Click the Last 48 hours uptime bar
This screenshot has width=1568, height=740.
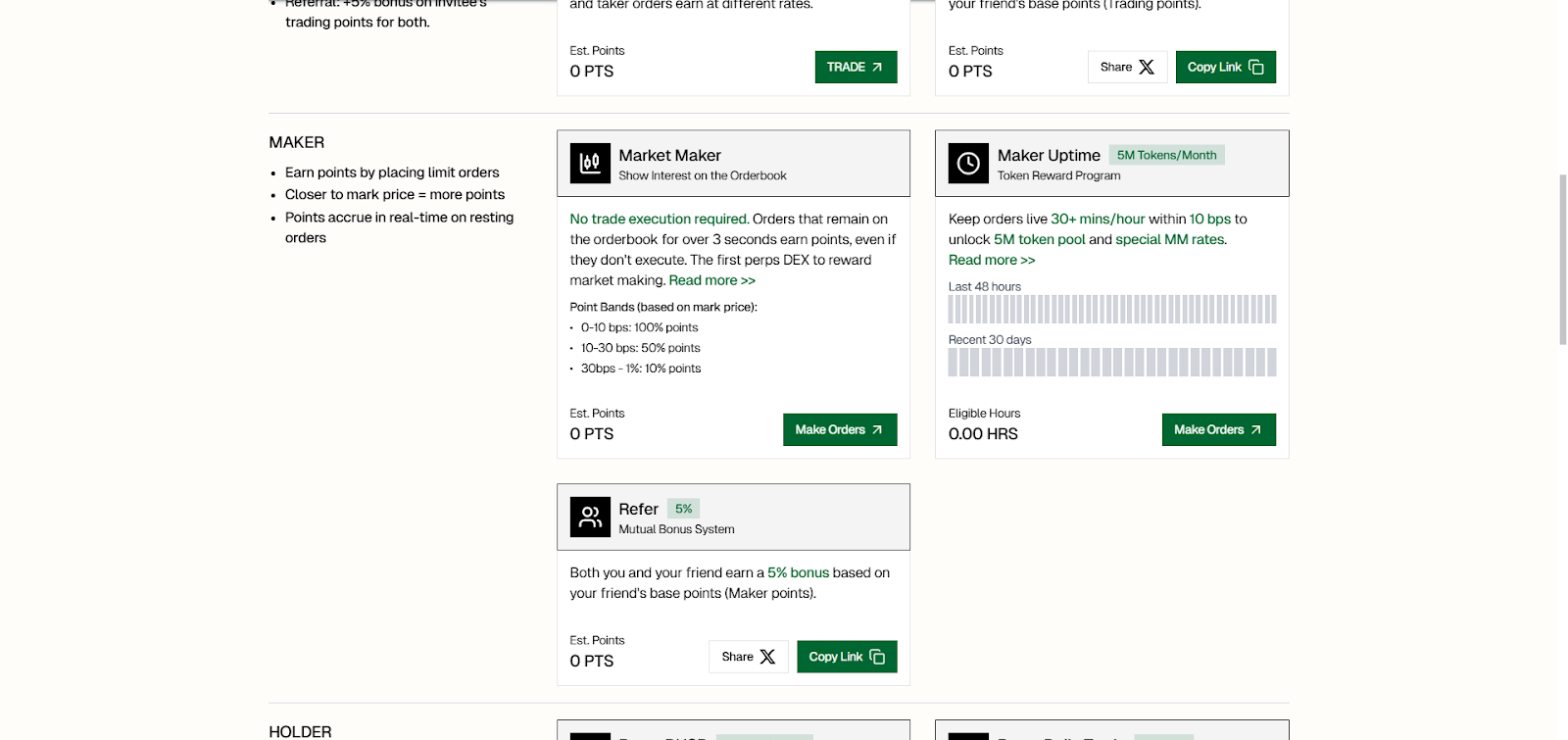tap(1112, 309)
